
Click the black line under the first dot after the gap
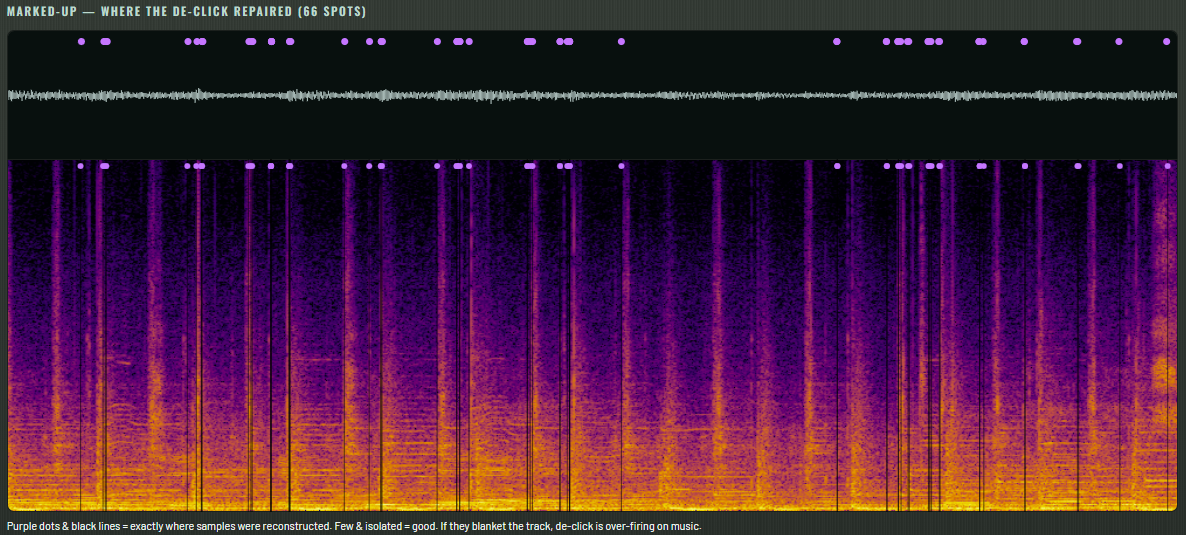pos(837,341)
